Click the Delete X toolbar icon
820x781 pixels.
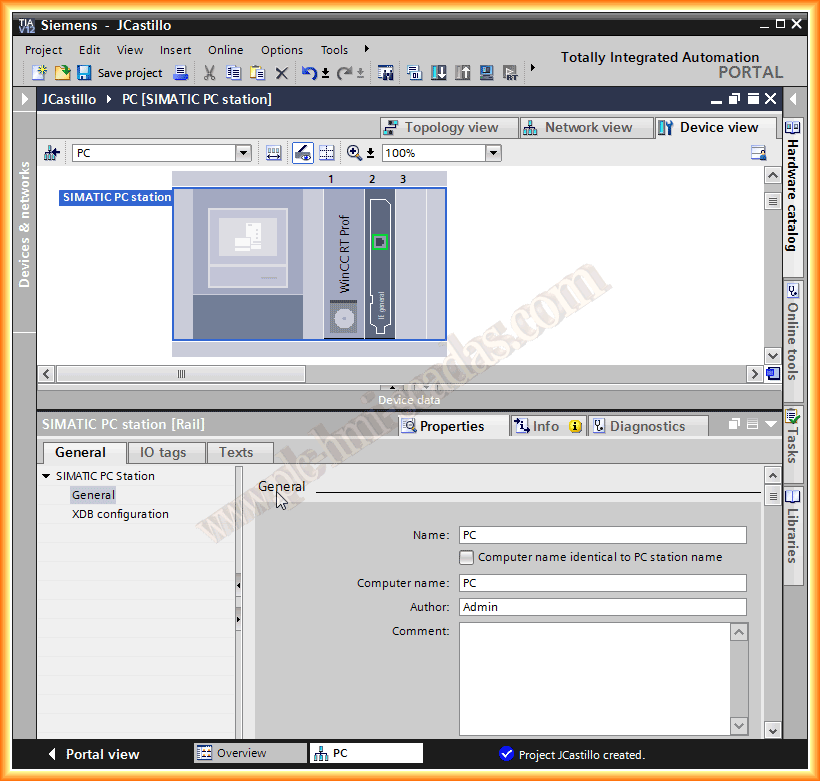coord(281,73)
